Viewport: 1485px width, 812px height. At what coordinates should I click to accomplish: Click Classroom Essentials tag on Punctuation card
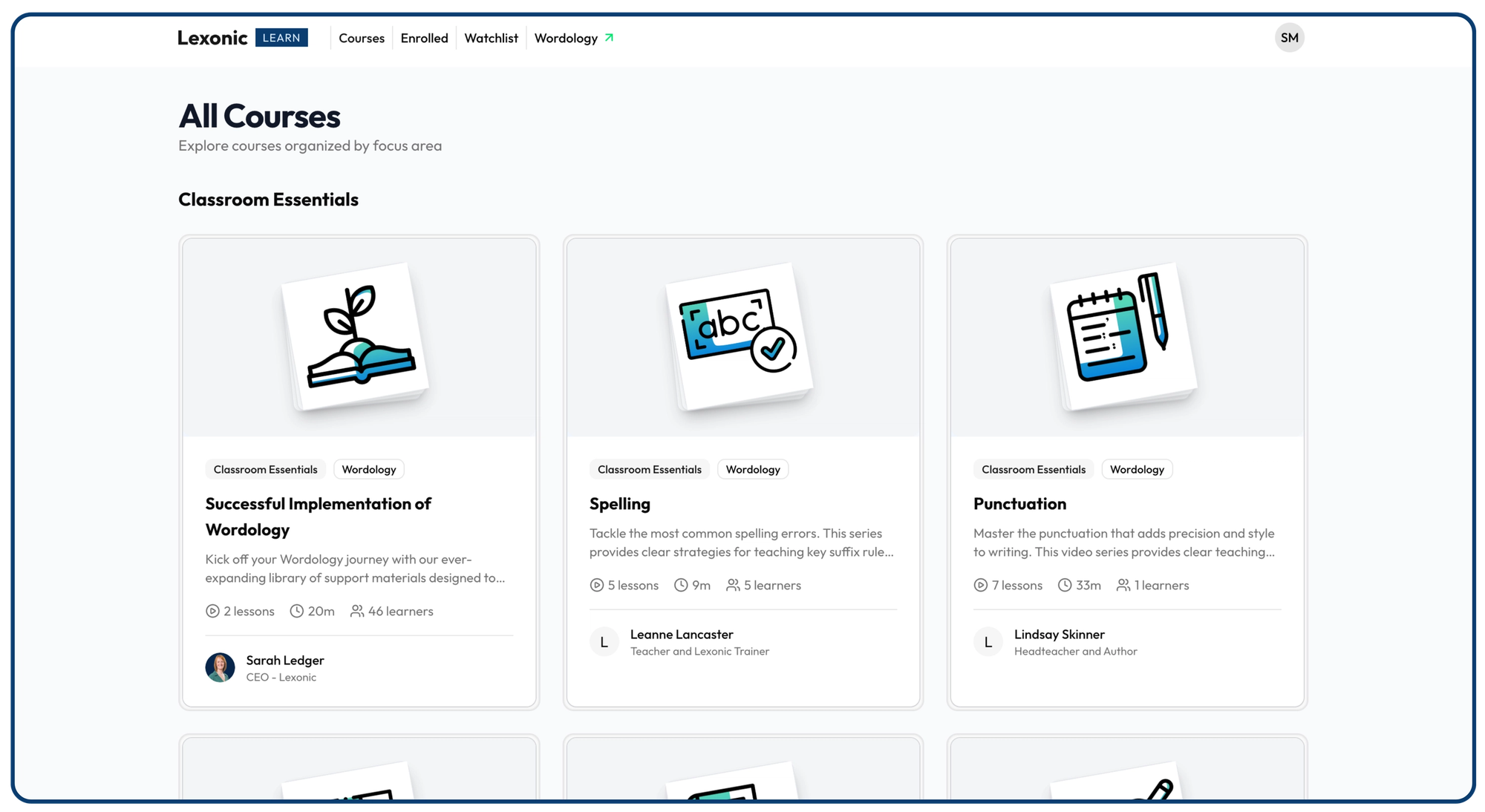coord(1033,469)
